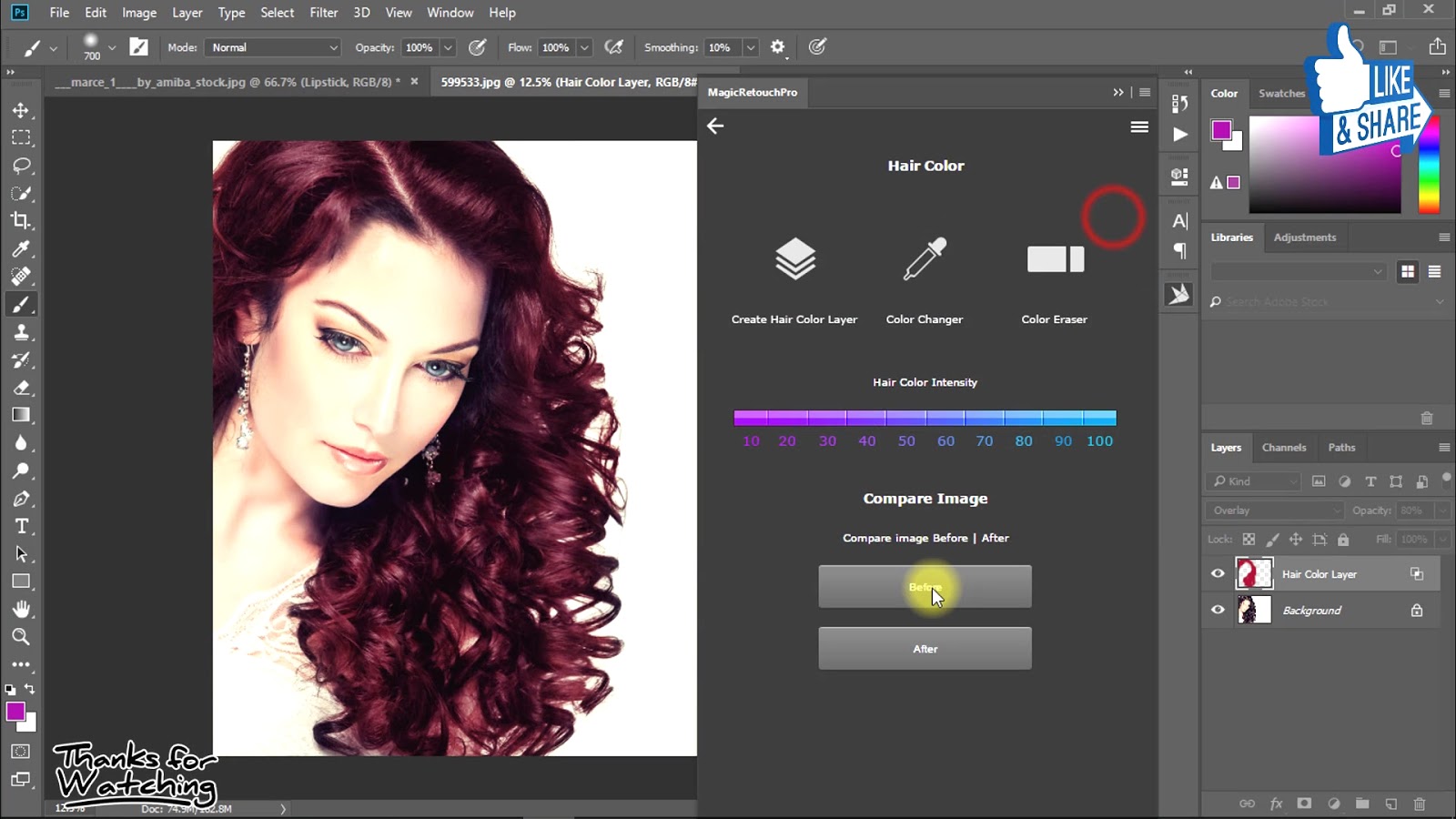Toggle the lock transparent pixels option
The width and height of the screenshot is (1456, 819).
click(x=1249, y=540)
